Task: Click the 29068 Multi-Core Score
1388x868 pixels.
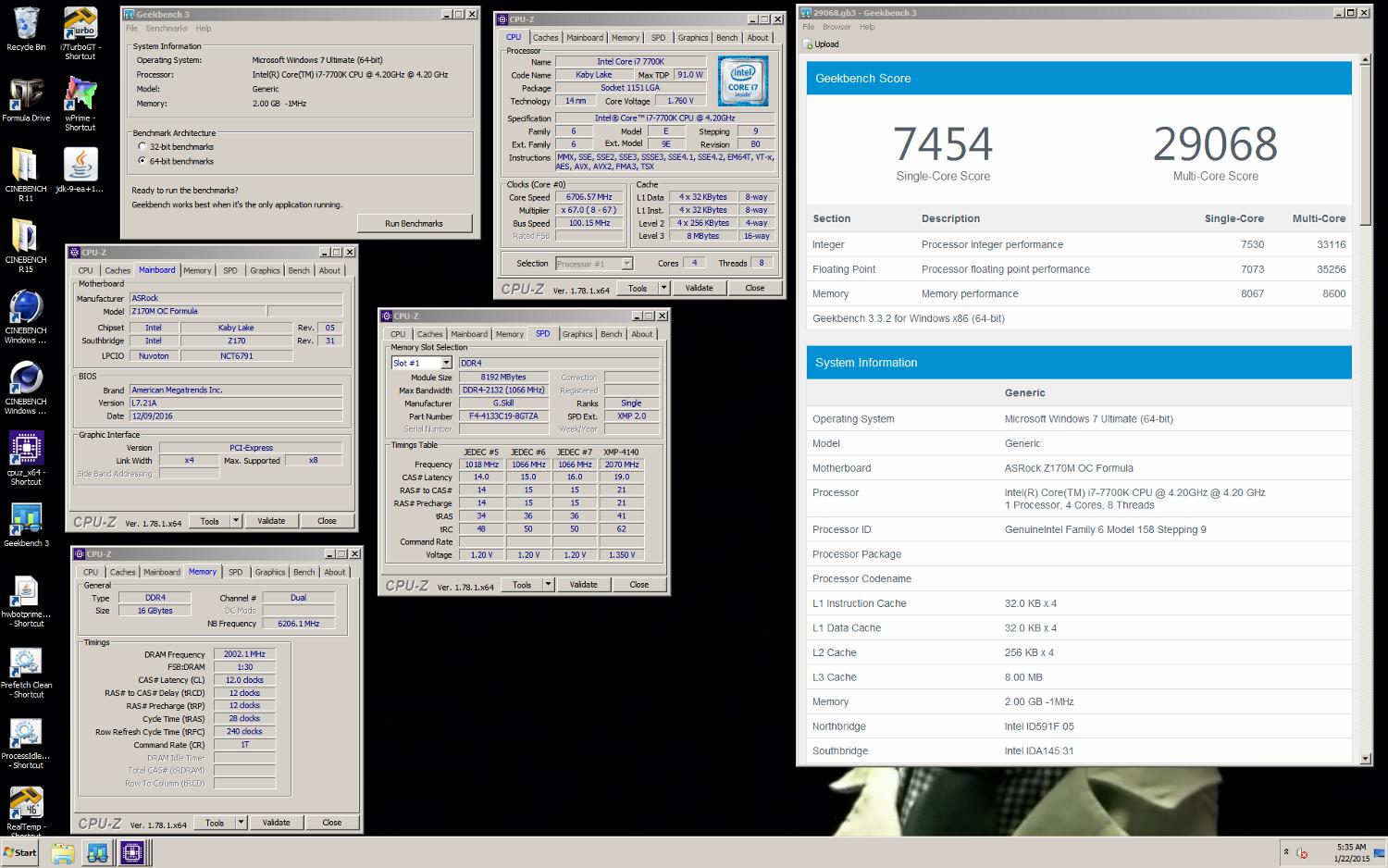Action: (x=1215, y=144)
